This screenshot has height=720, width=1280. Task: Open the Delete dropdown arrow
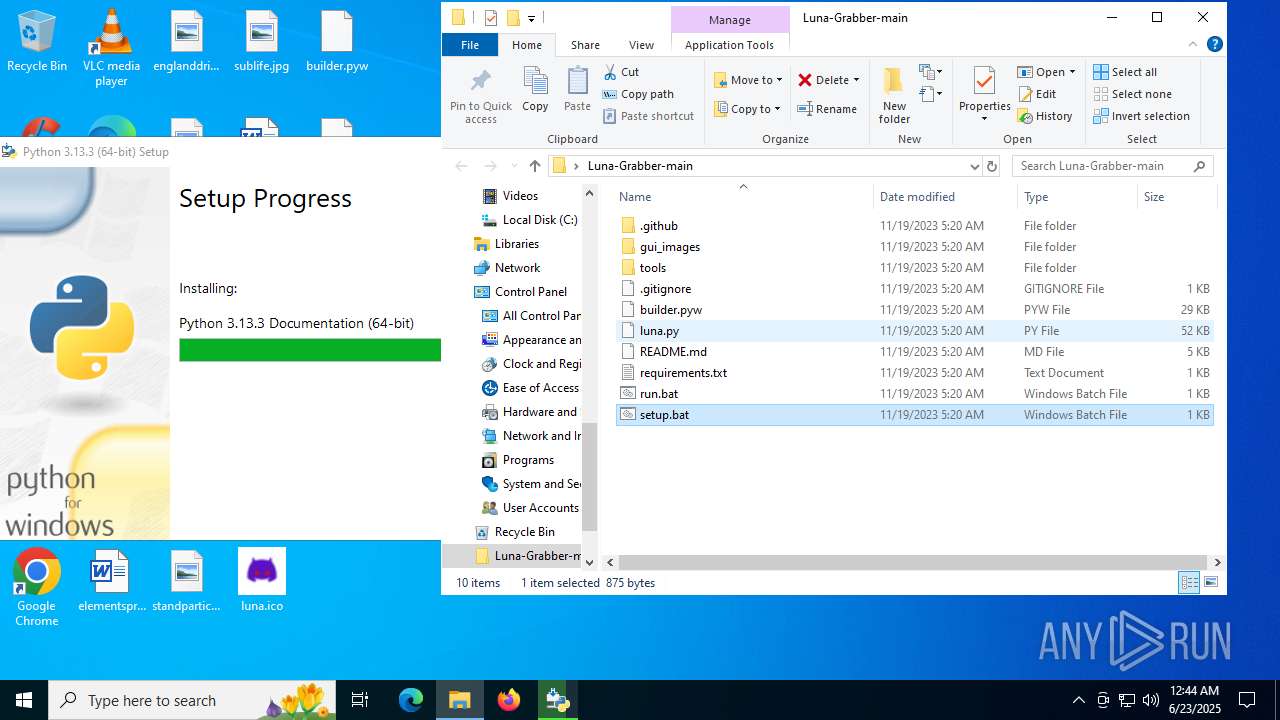point(856,80)
